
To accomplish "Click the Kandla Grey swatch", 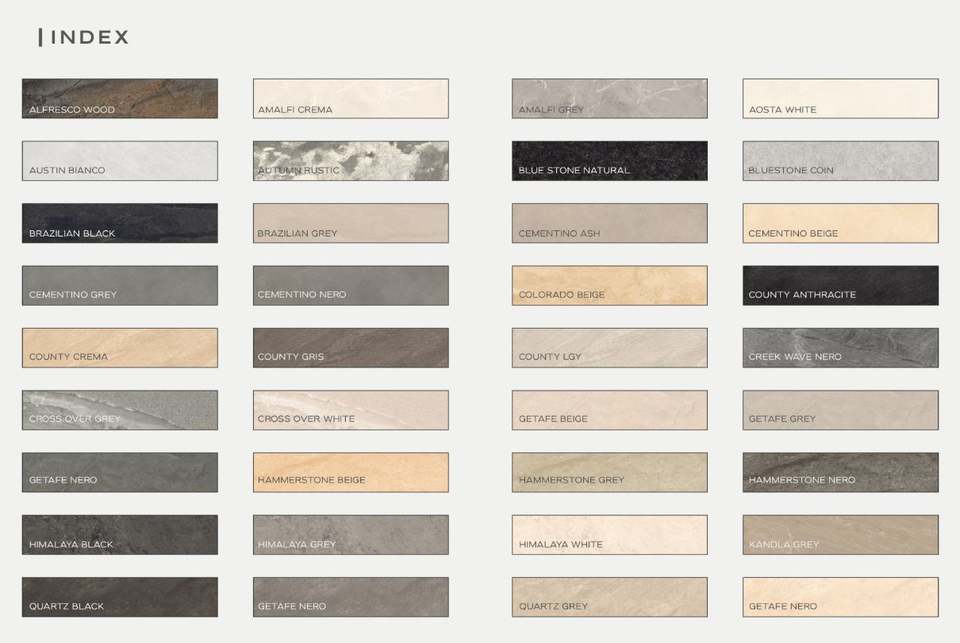I will (841, 535).
